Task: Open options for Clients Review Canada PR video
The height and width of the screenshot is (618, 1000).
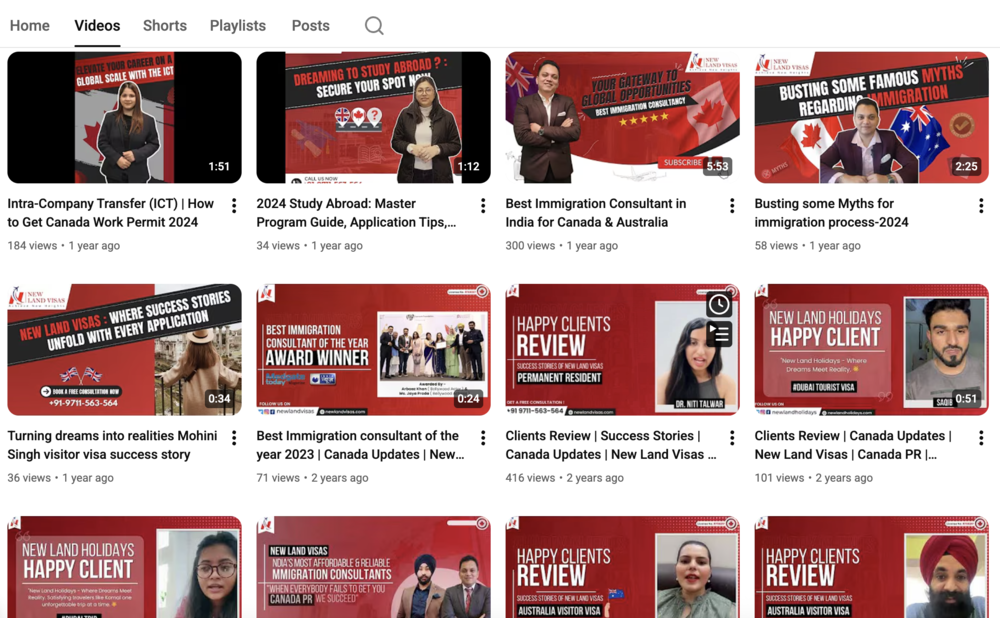Action: (x=981, y=438)
